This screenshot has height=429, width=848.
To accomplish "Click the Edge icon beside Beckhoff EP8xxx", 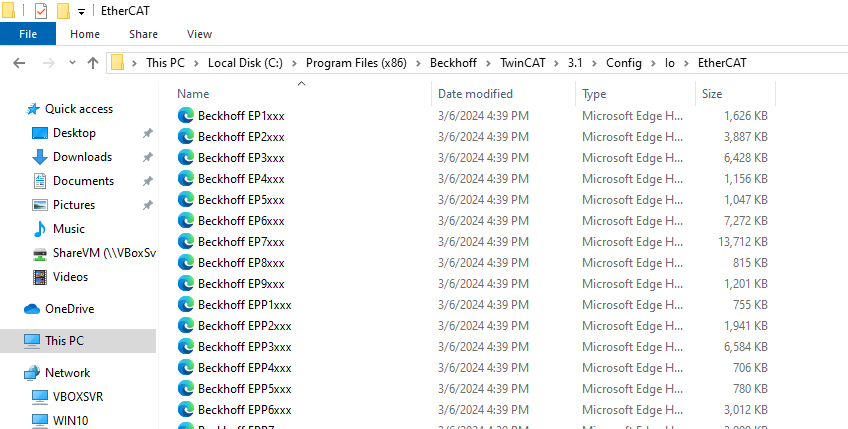I will pos(186,262).
